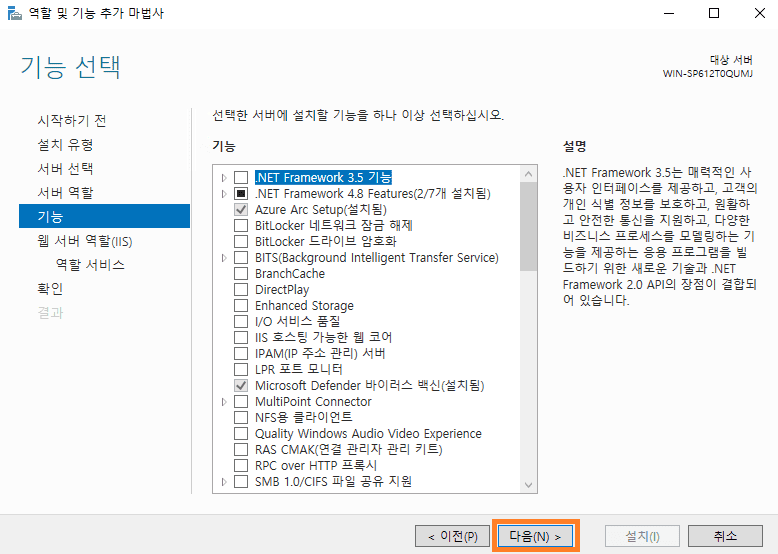Screen dimensions: 778x554
Task: Check MultiPoint Connector checkbox
Action: 241,401
